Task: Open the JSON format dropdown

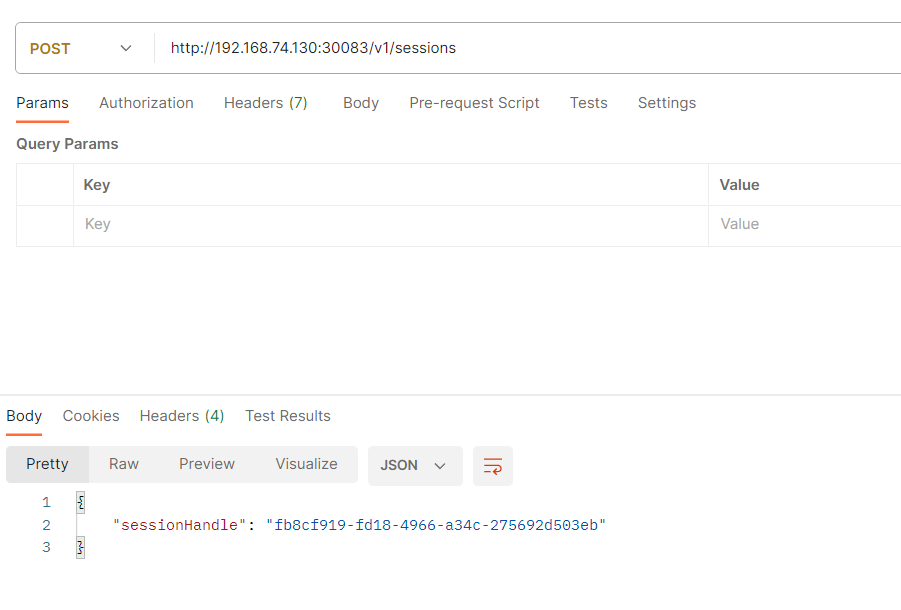Action: [414, 466]
